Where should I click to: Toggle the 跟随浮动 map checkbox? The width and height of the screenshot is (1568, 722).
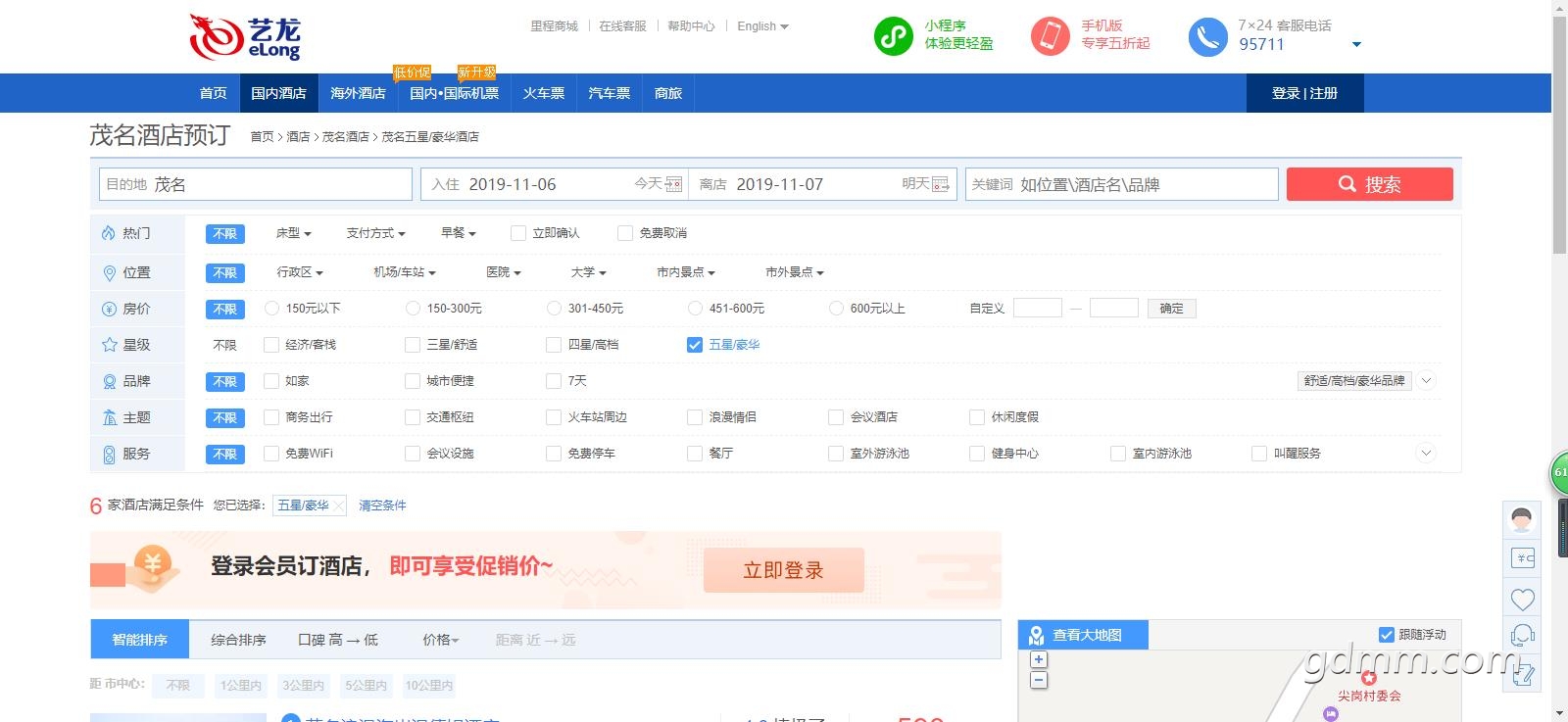tap(1387, 635)
